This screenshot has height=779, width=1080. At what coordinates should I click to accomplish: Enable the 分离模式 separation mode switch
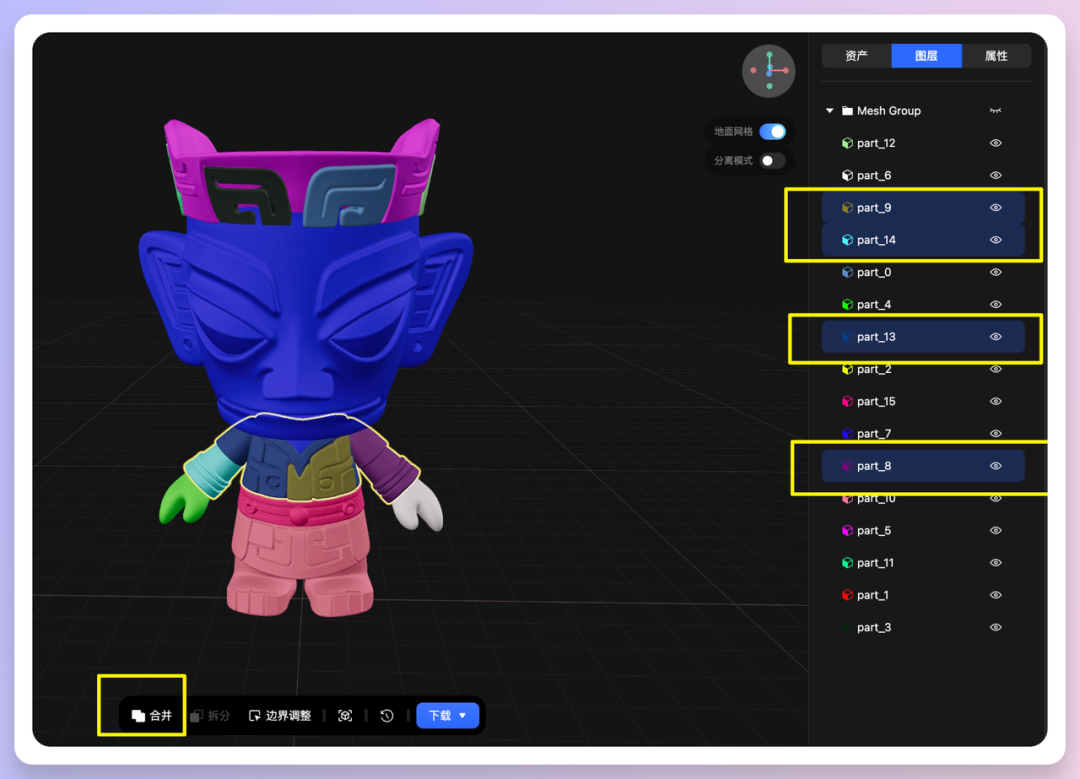coord(772,161)
